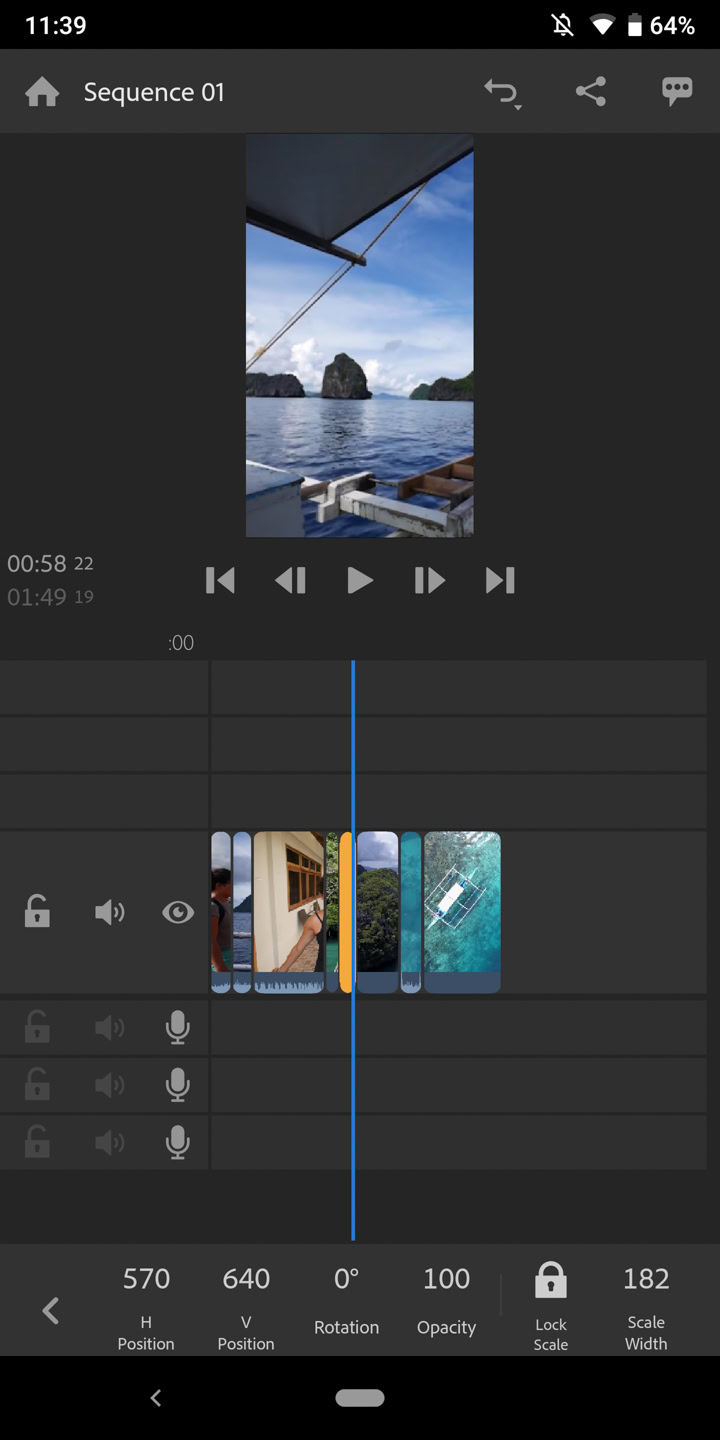Viewport: 720px width, 1440px height.
Task: Step back one frame
Action: pos(290,580)
